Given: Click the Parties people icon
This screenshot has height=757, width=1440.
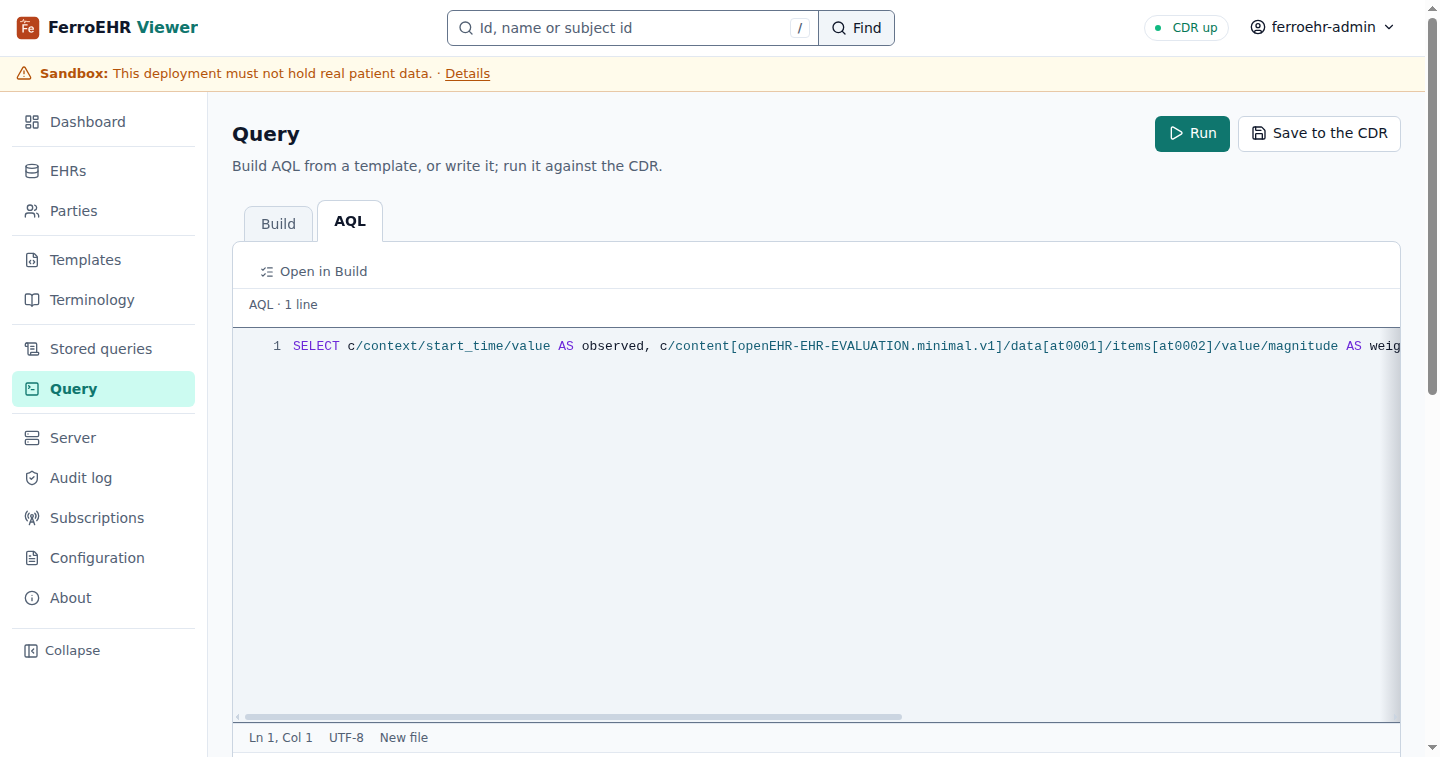Looking at the screenshot, I should 32,211.
